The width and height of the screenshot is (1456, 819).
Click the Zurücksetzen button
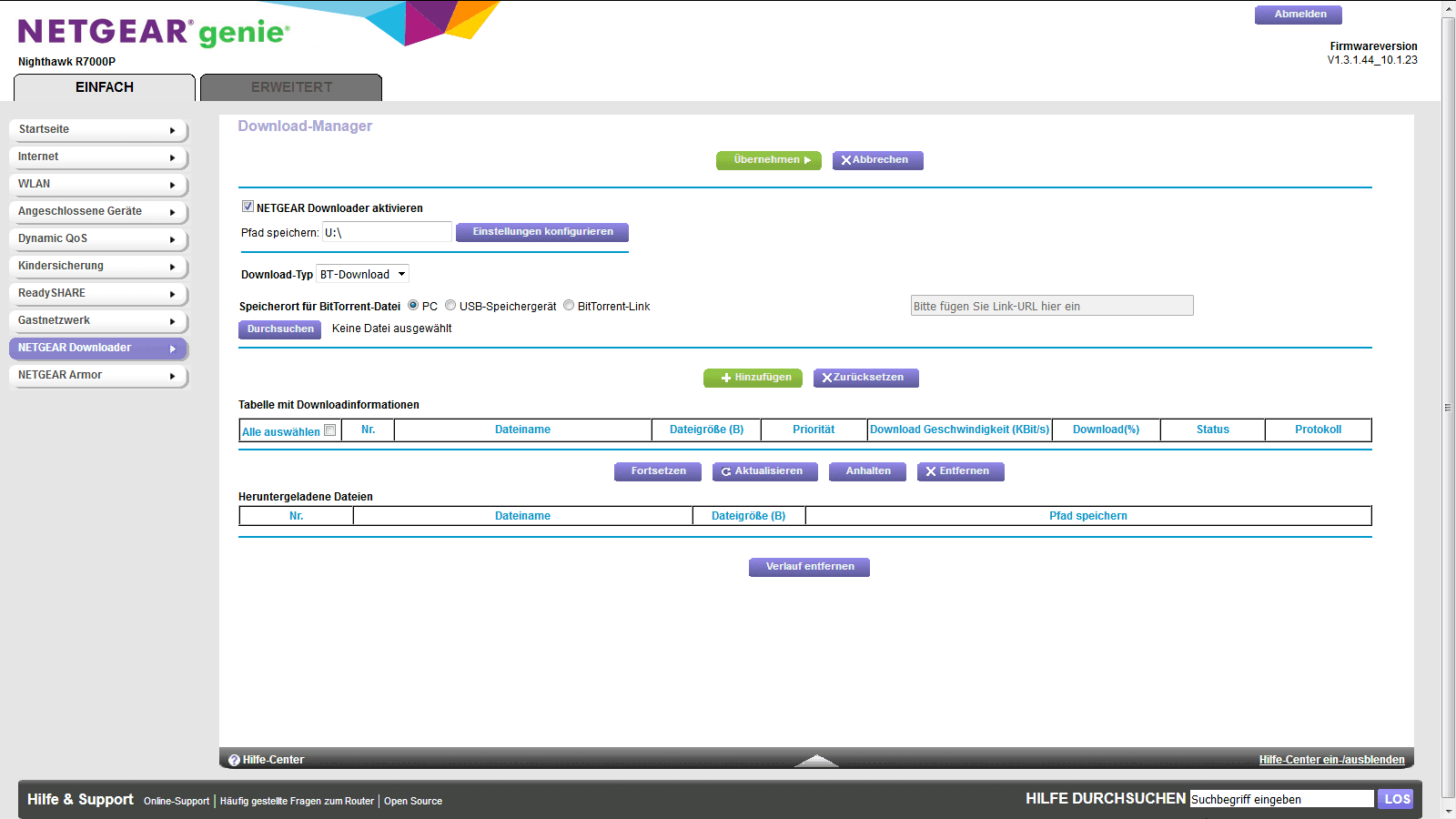coord(866,378)
